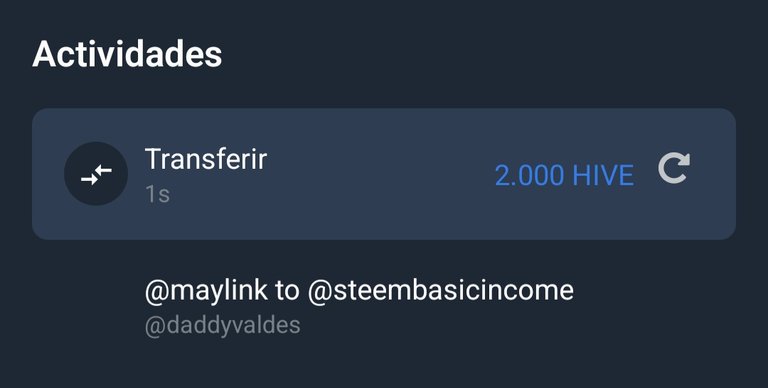768x388 pixels.
Task: Click the dark circle behind transfer arrows
Action: point(96,173)
